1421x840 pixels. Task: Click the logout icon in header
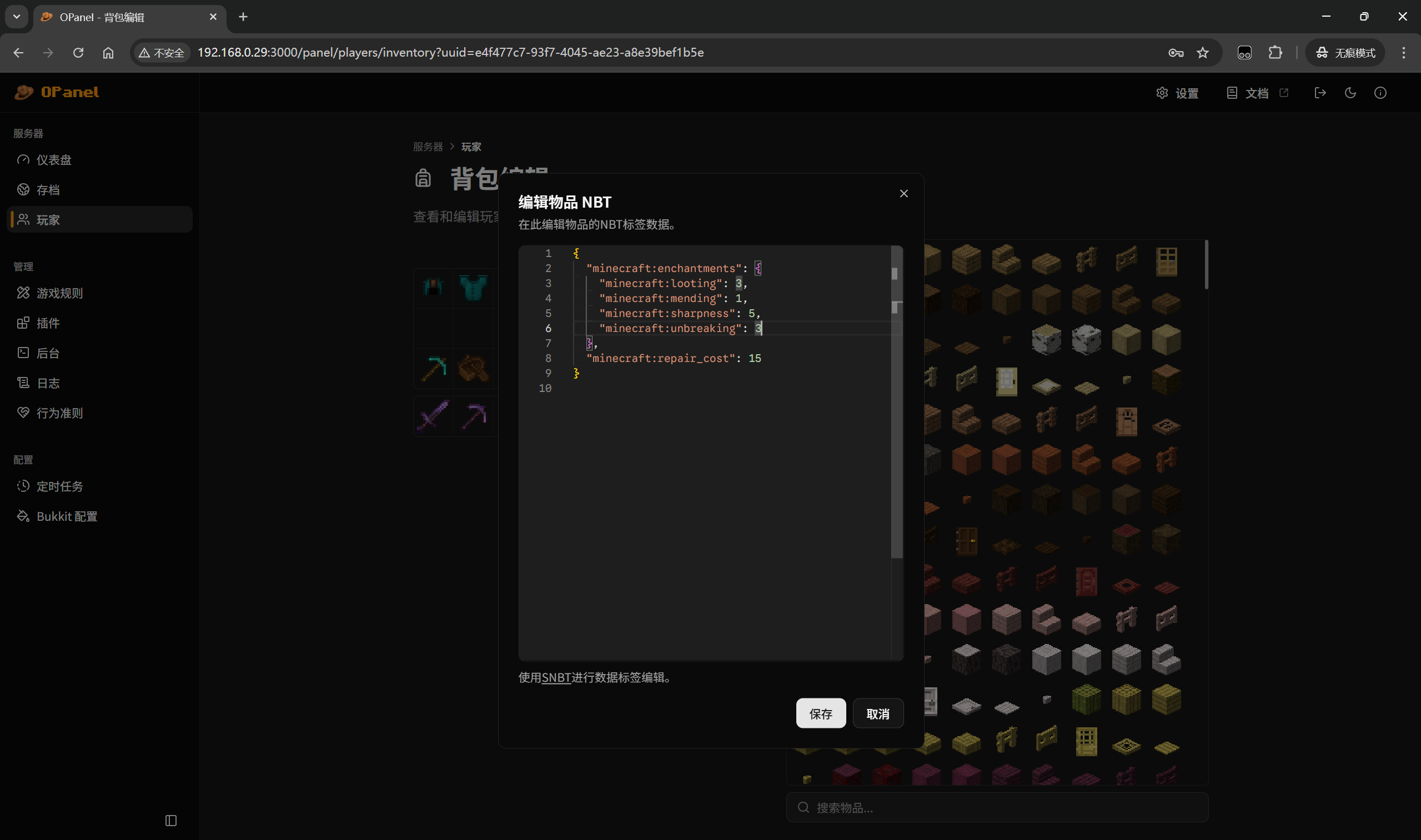click(1320, 93)
